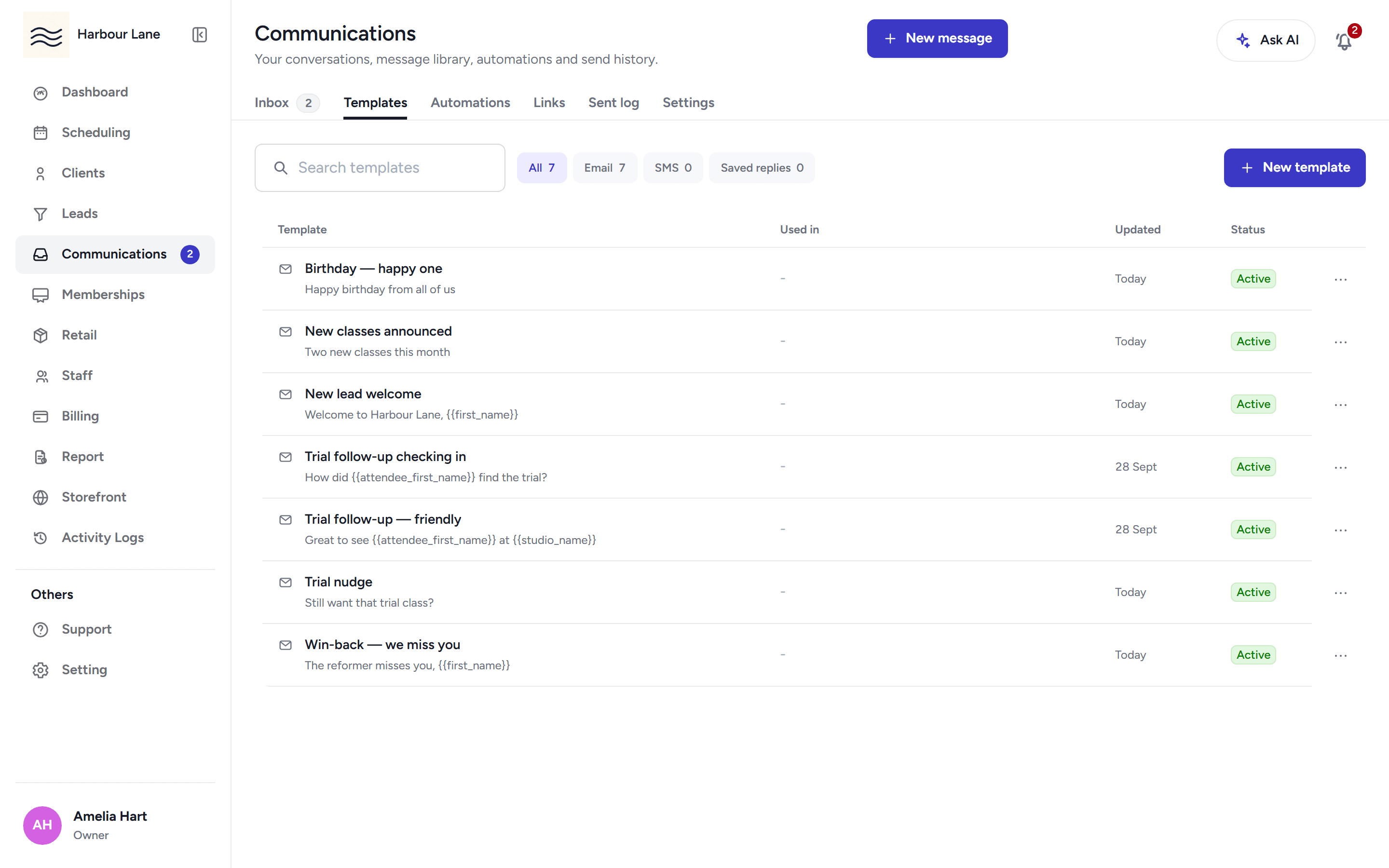The width and height of the screenshot is (1389, 868).
Task: Open the Links tab
Action: pyautogui.click(x=549, y=103)
